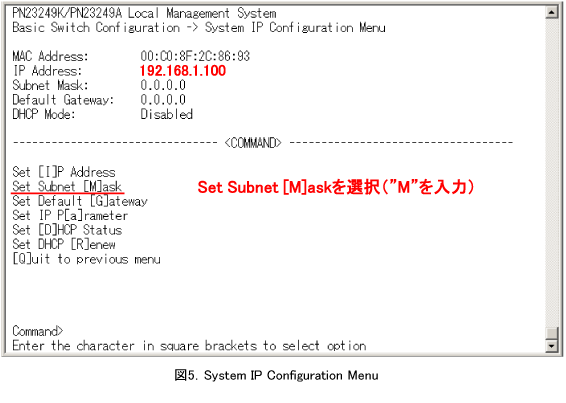
Task: Click the Default Gateway value 0.0.0.0
Action: pyautogui.click(x=163, y=100)
